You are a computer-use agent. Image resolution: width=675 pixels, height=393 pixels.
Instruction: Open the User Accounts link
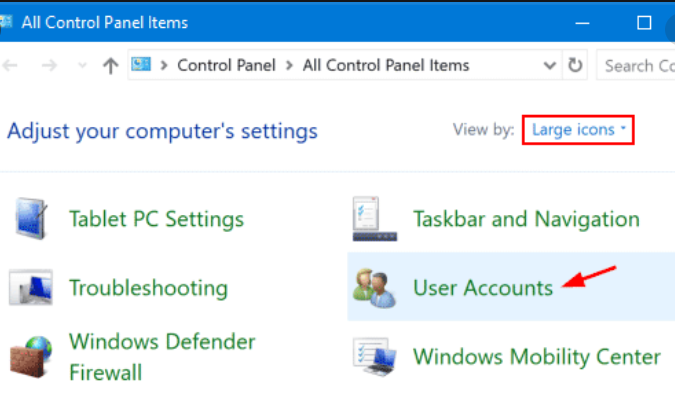tap(483, 288)
